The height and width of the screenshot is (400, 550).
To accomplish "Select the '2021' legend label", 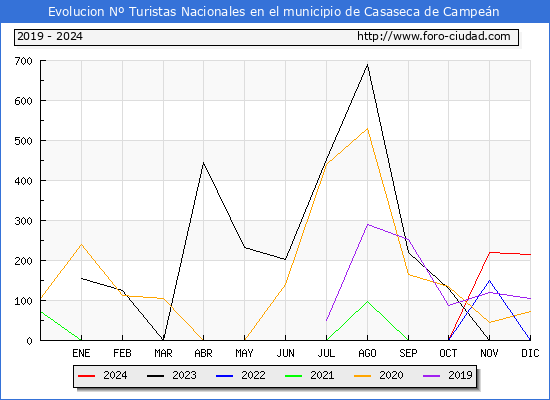I will pos(322,375).
